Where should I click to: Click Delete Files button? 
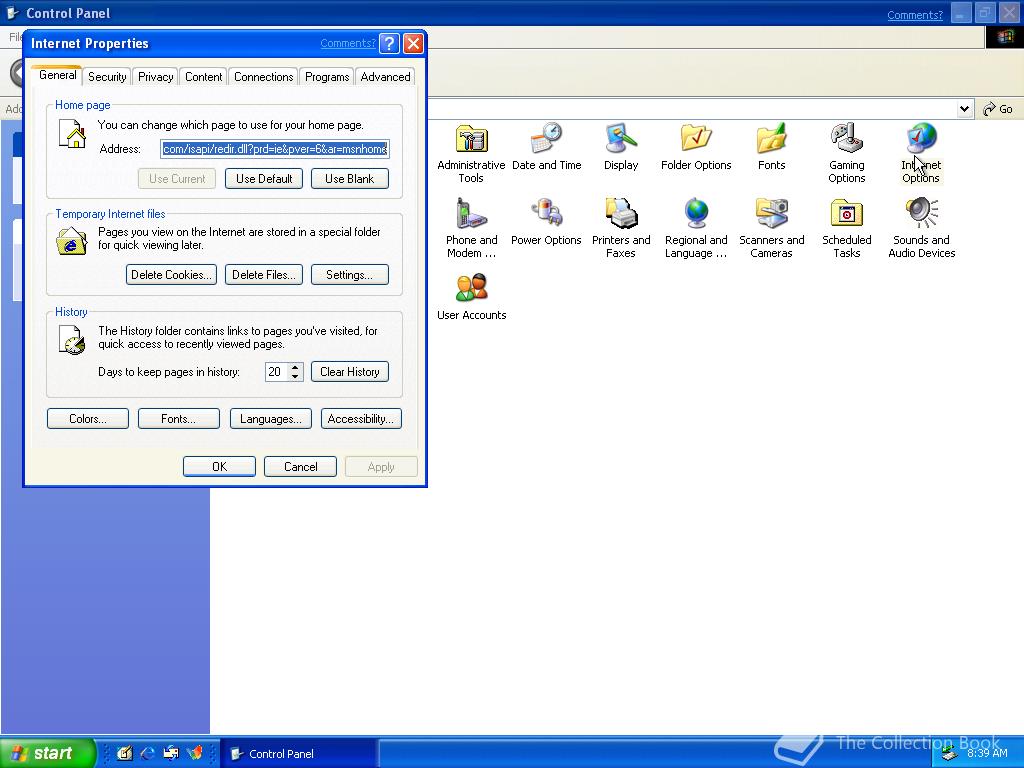pos(264,275)
